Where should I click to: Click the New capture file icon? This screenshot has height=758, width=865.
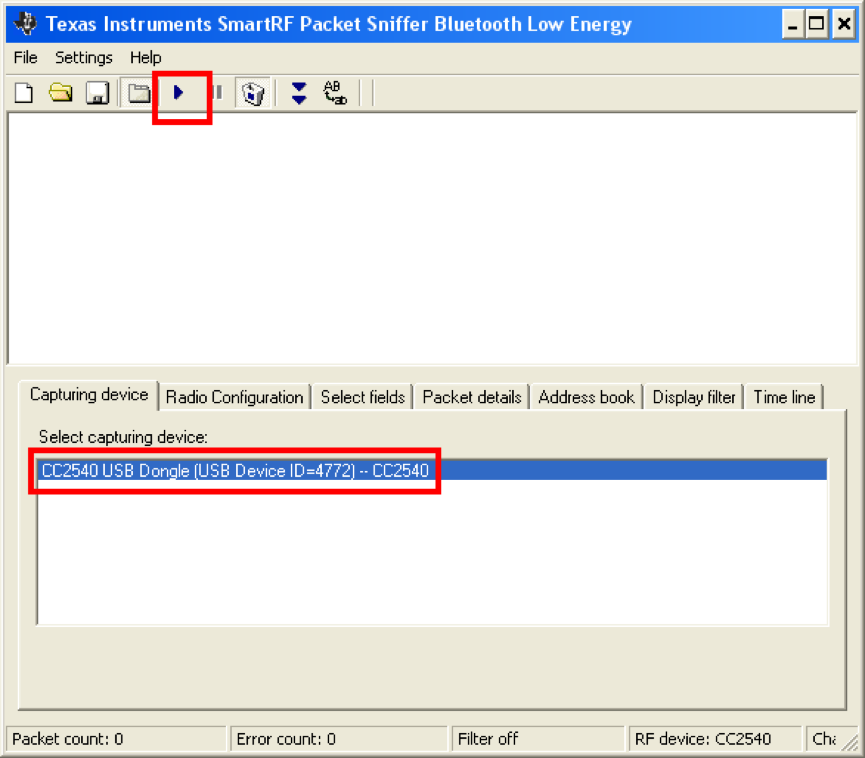click(24, 93)
